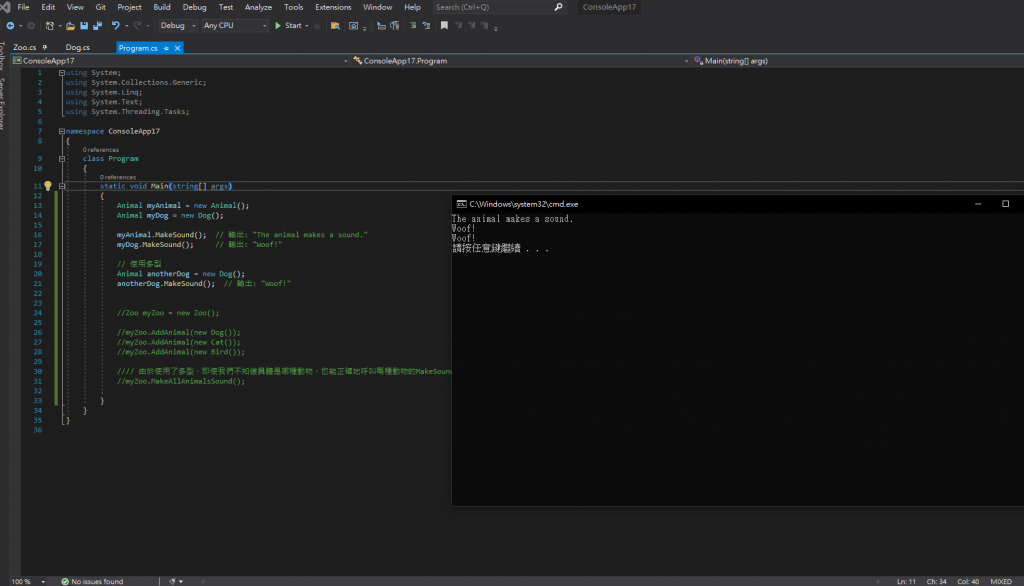This screenshot has width=1024, height=586.
Task: Collapse the static void Main method
Action: pyautogui.click(x=61, y=186)
